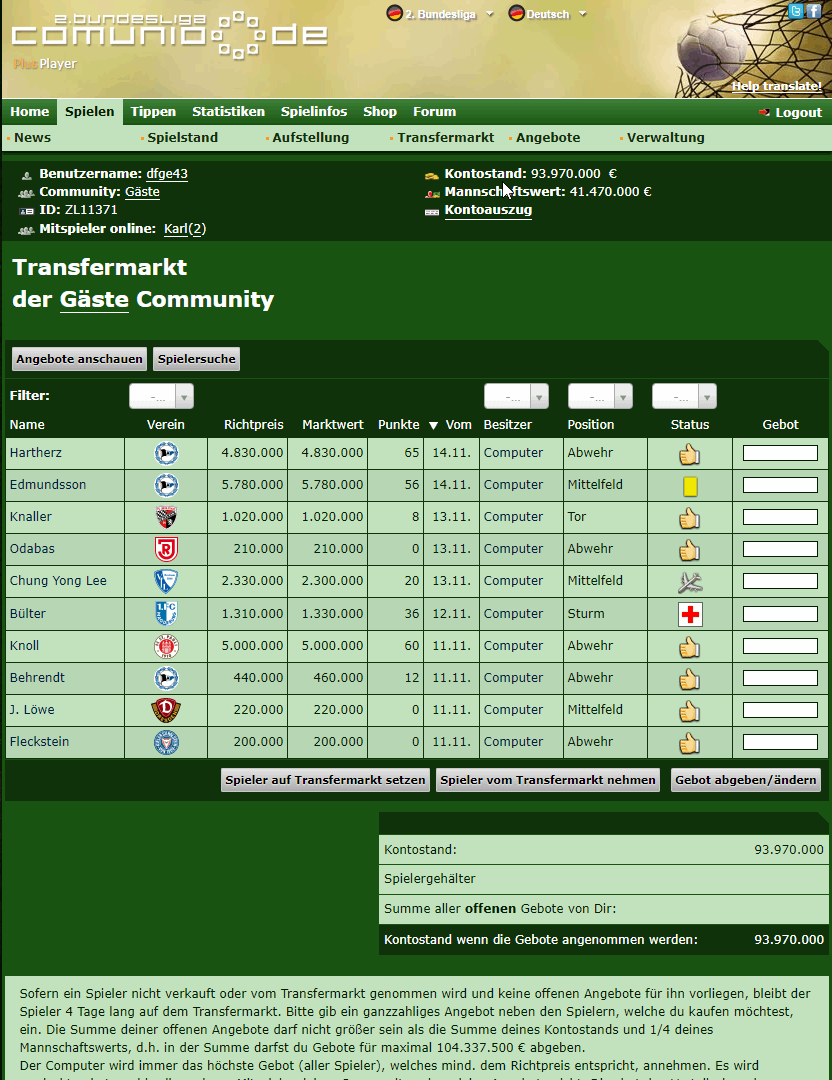
Task: Open the Statistiken menu
Action: 228,112
